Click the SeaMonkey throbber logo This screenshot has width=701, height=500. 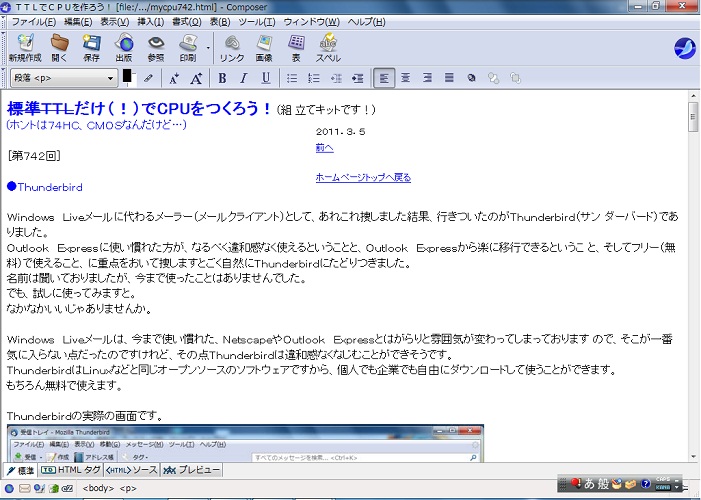pyautogui.click(x=684, y=47)
